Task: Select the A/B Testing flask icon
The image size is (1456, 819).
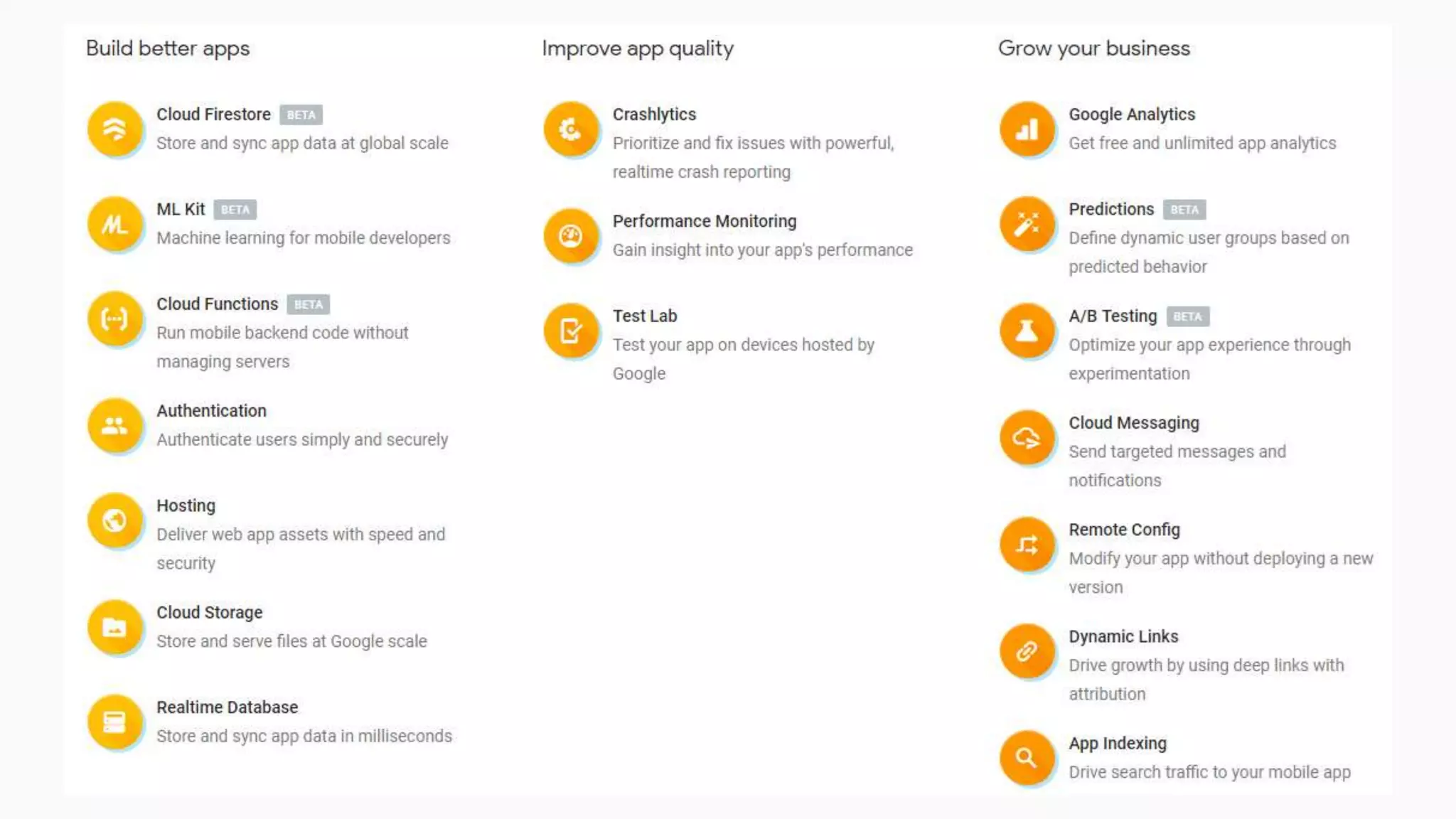Action: click(1027, 331)
